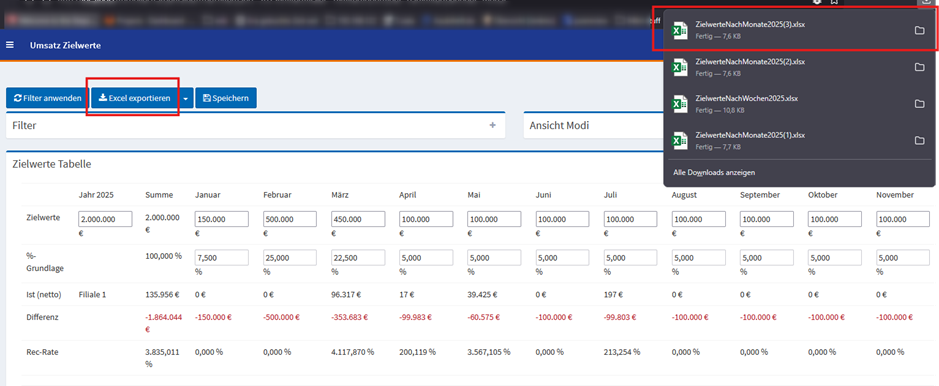
Task: Click the Februar column header
Action: pos(277,195)
